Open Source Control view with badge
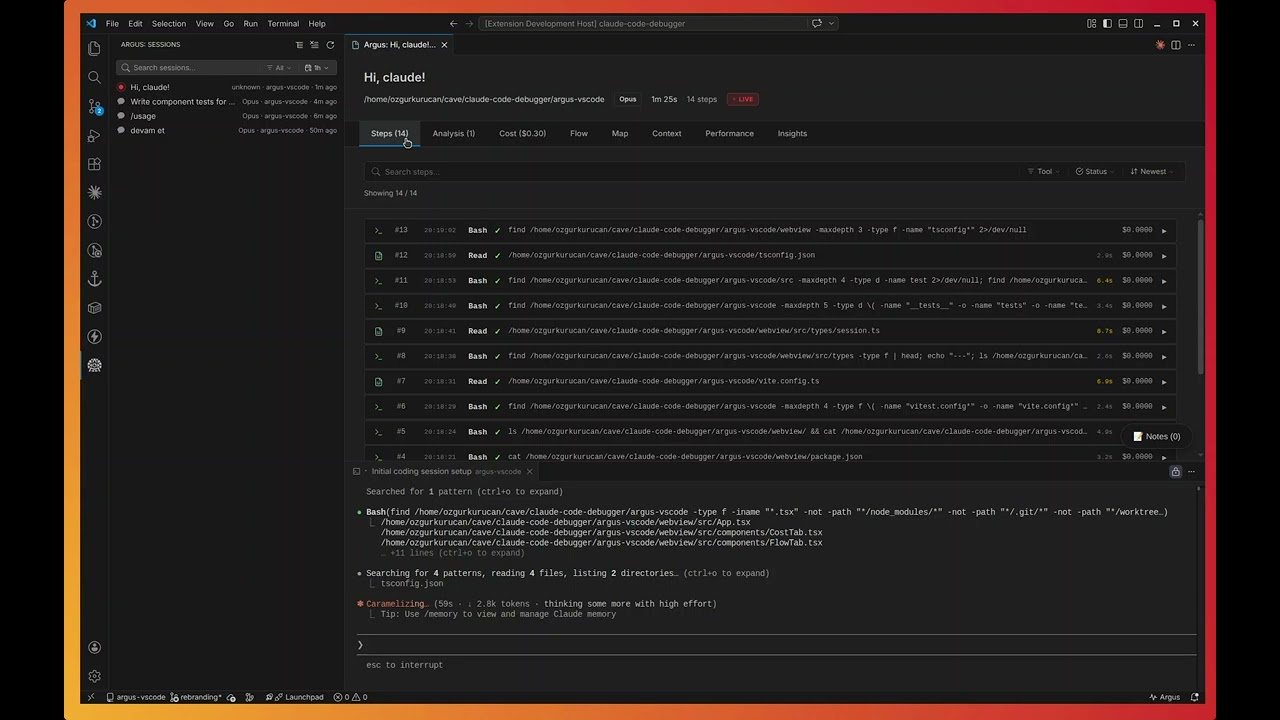The height and width of the screenshot is (720, 1280). tap(94, 106)
